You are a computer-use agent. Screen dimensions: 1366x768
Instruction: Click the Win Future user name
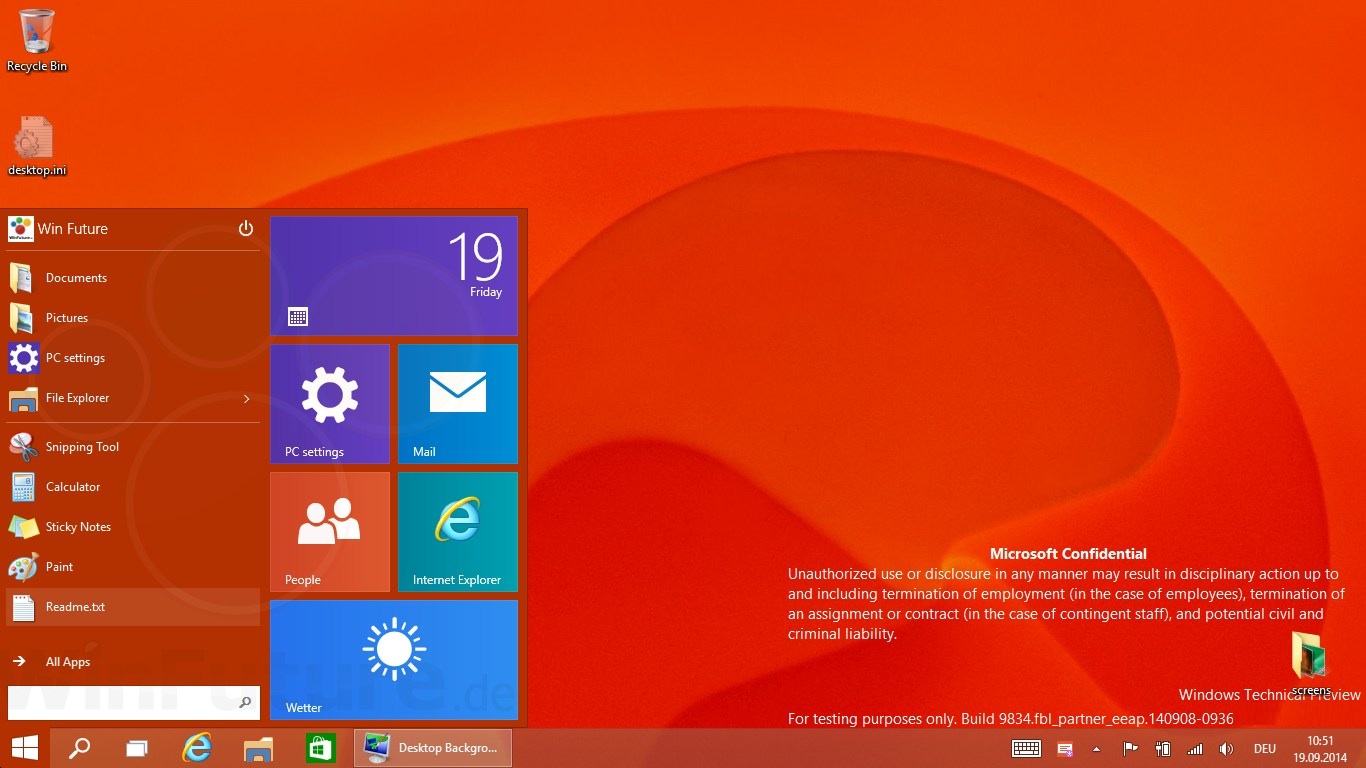coord(73,229)
